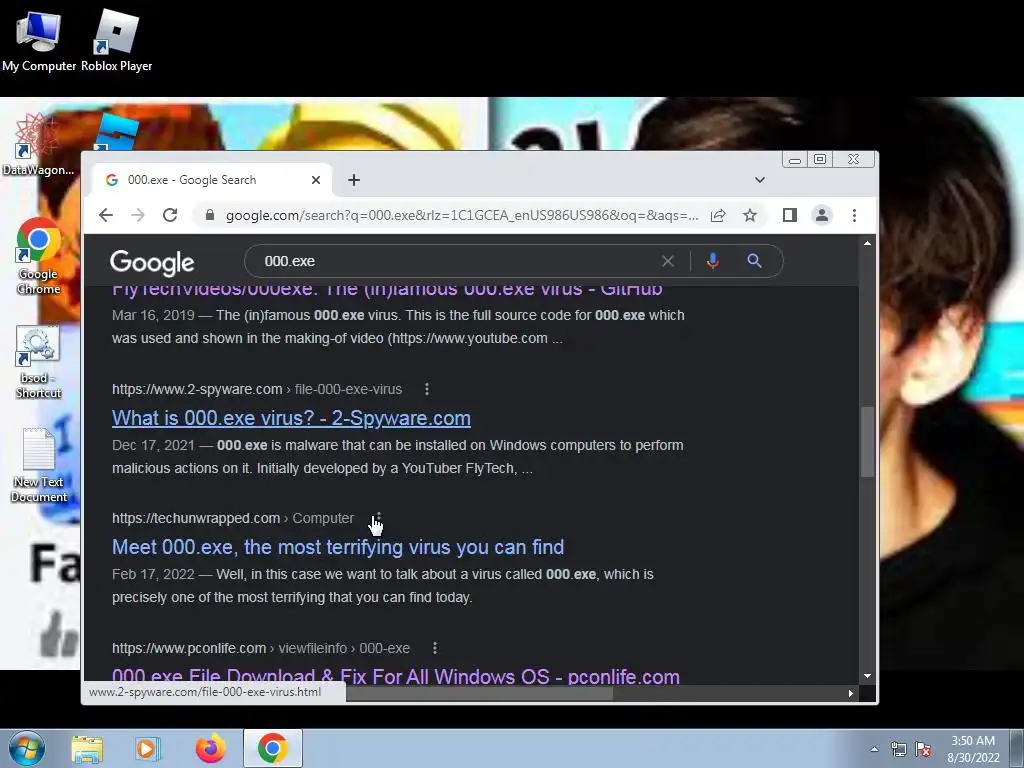Show hidden system tray icons
The image size is (1024, 768).
[874, 749]
